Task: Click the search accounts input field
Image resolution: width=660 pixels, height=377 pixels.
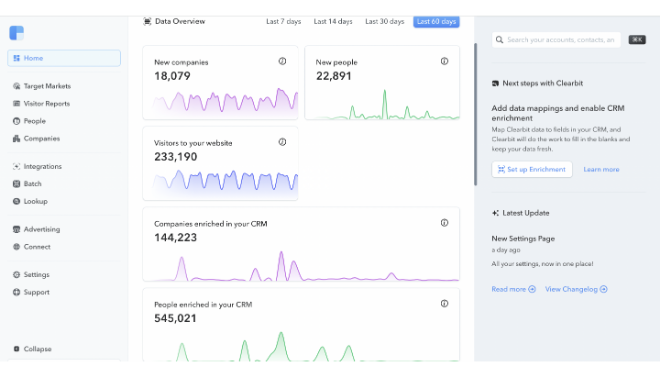Action: (x=556, y=40)
